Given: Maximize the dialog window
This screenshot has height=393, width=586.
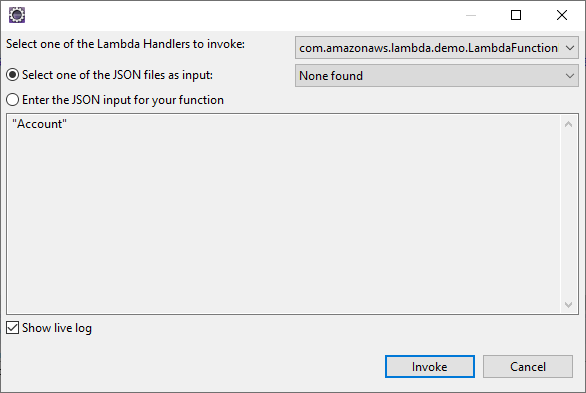Looking at the screenshot, I should coord(516,15).
